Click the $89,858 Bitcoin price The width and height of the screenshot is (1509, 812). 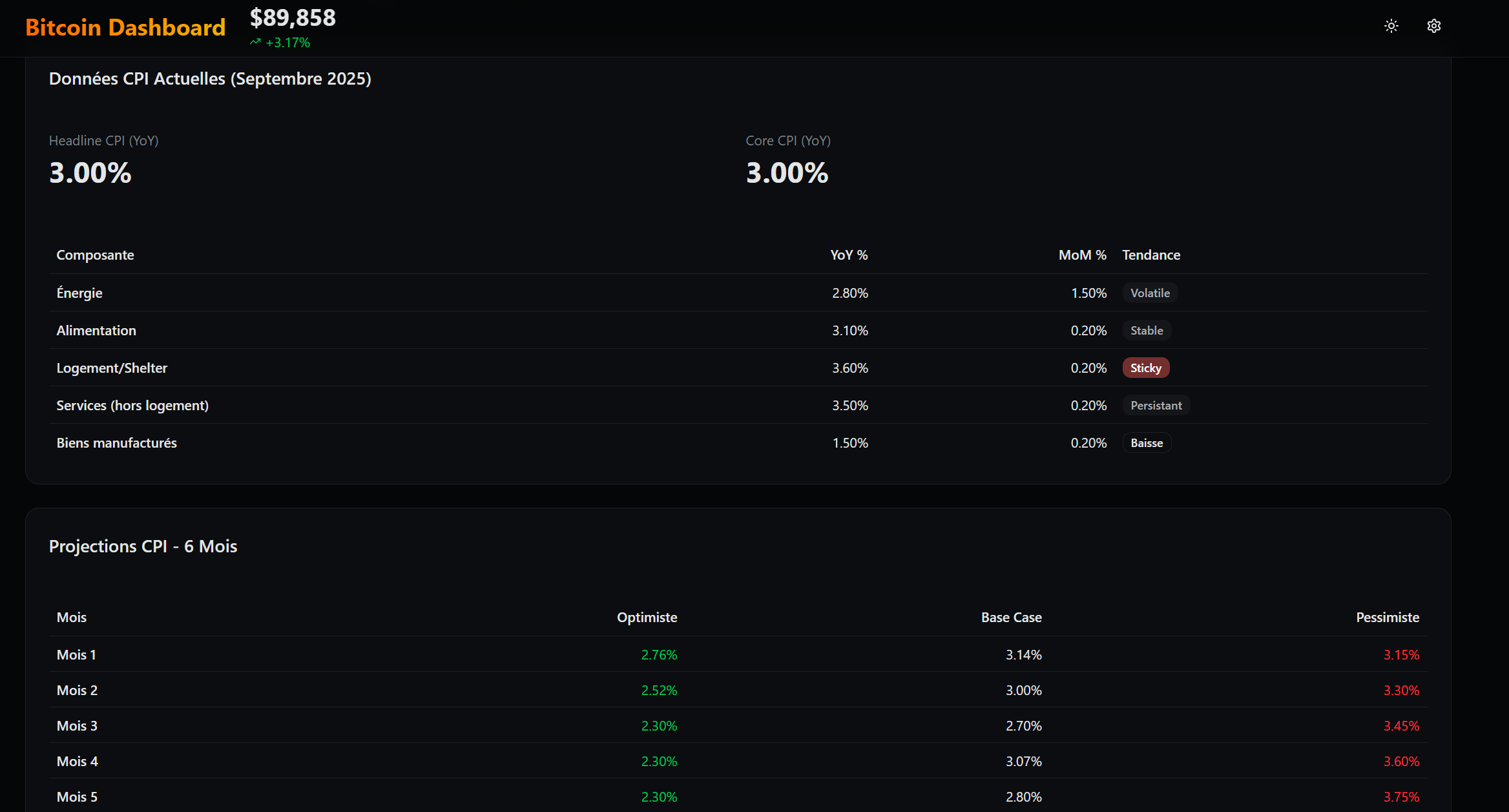293,18
